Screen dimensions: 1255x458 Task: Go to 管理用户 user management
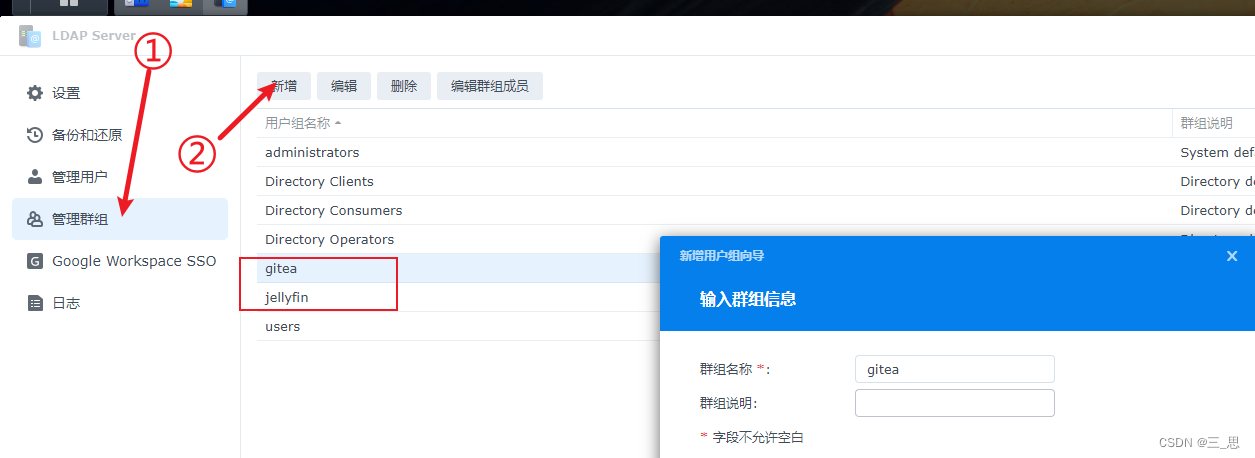[120, 177]
